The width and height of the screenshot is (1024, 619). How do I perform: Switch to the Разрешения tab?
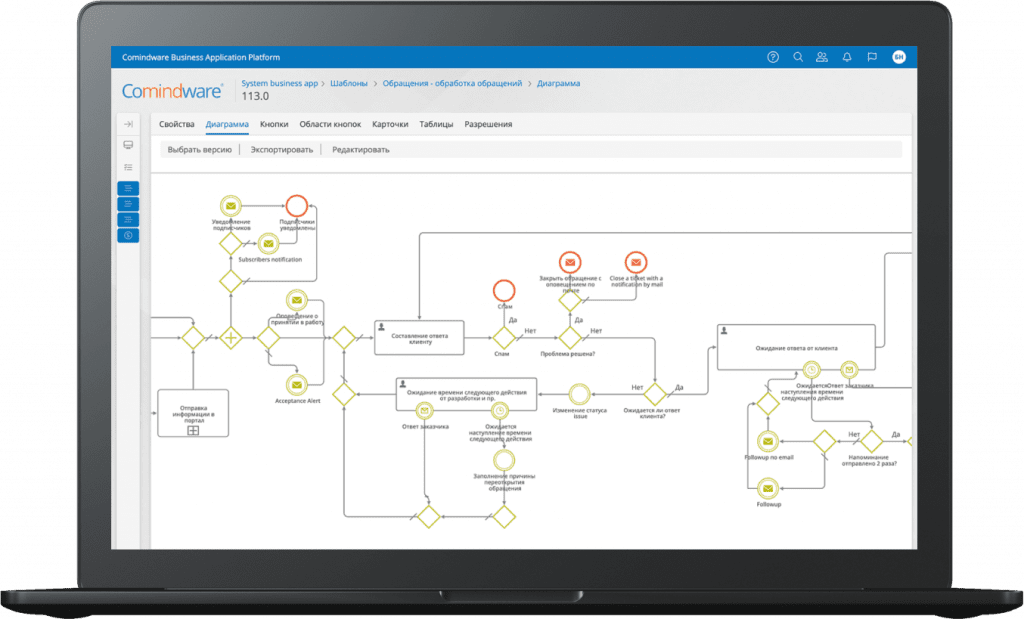click(488, 125)
